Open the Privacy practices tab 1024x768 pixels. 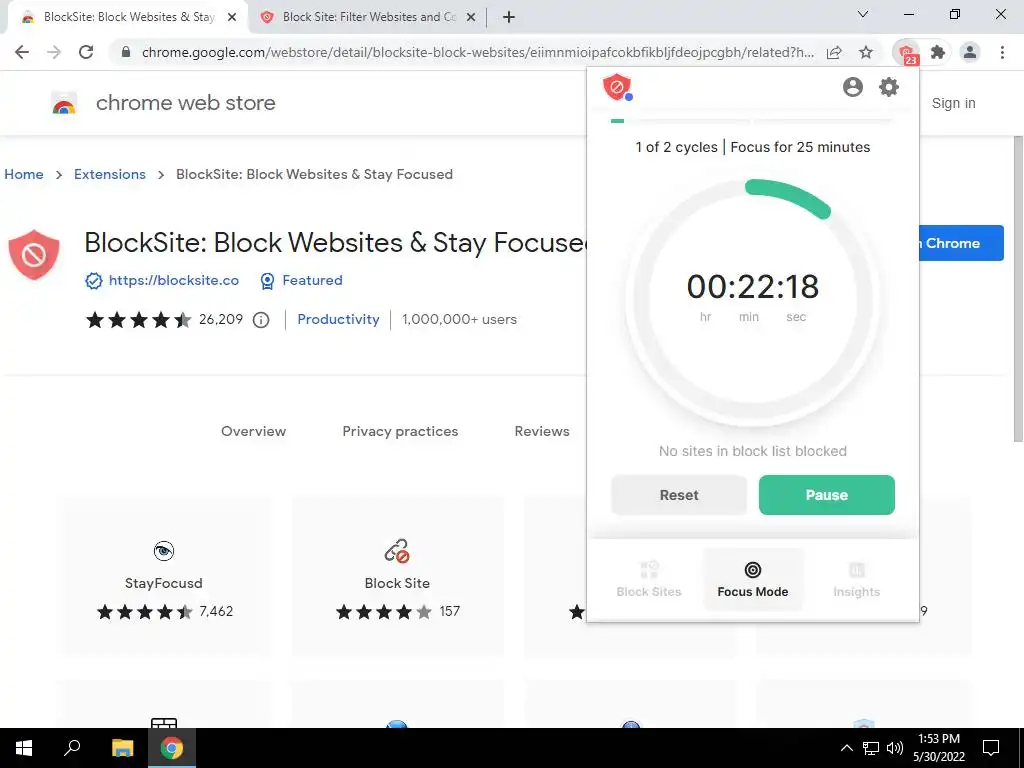tap(400, 431)
